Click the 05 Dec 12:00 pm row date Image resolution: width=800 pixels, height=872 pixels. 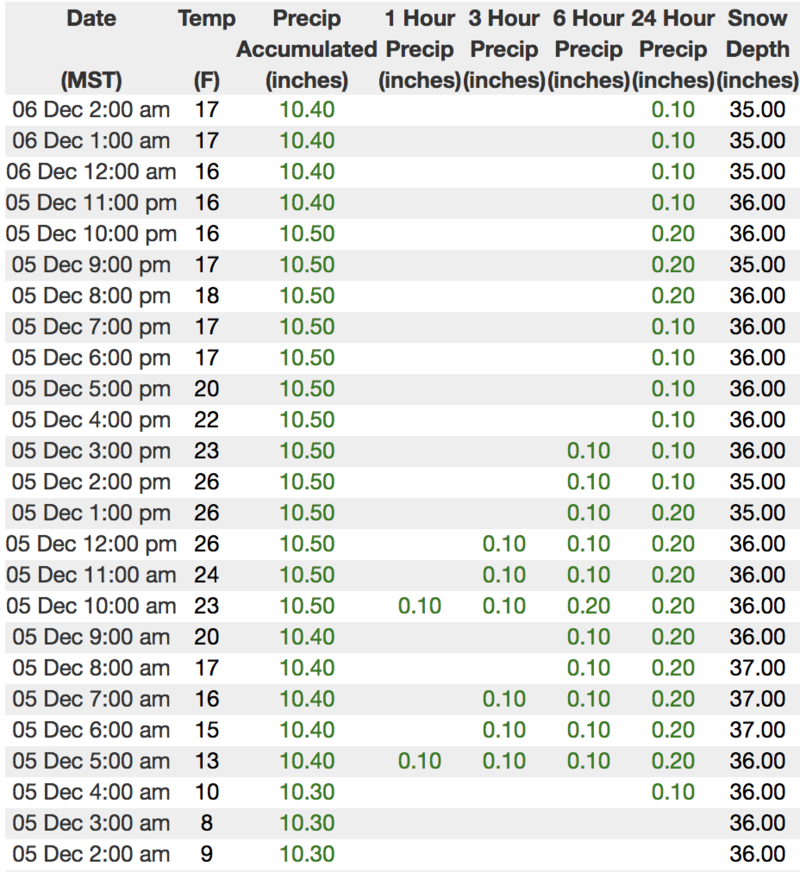tap(91, 544)
